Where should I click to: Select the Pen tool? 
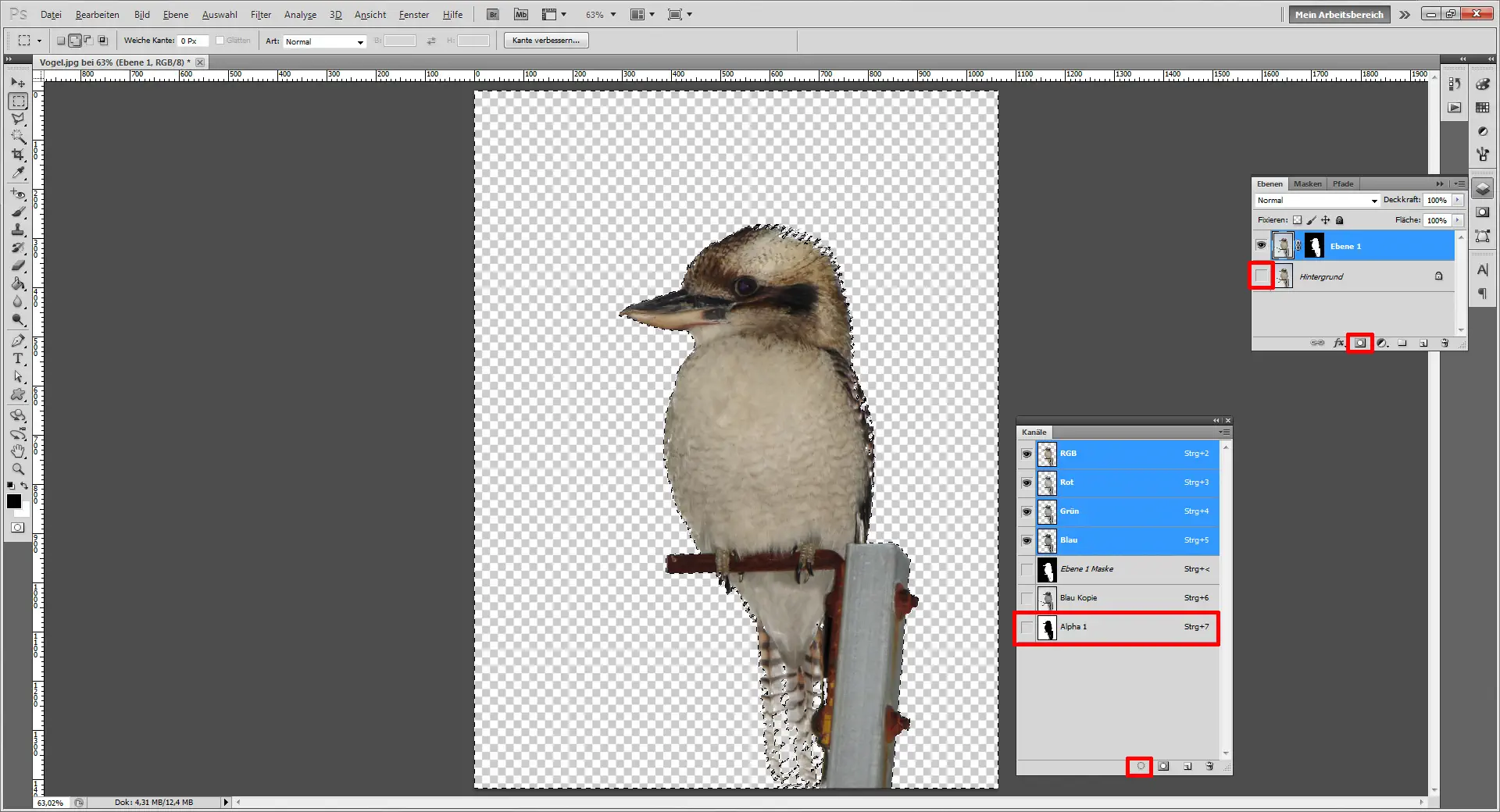[18, 341]
